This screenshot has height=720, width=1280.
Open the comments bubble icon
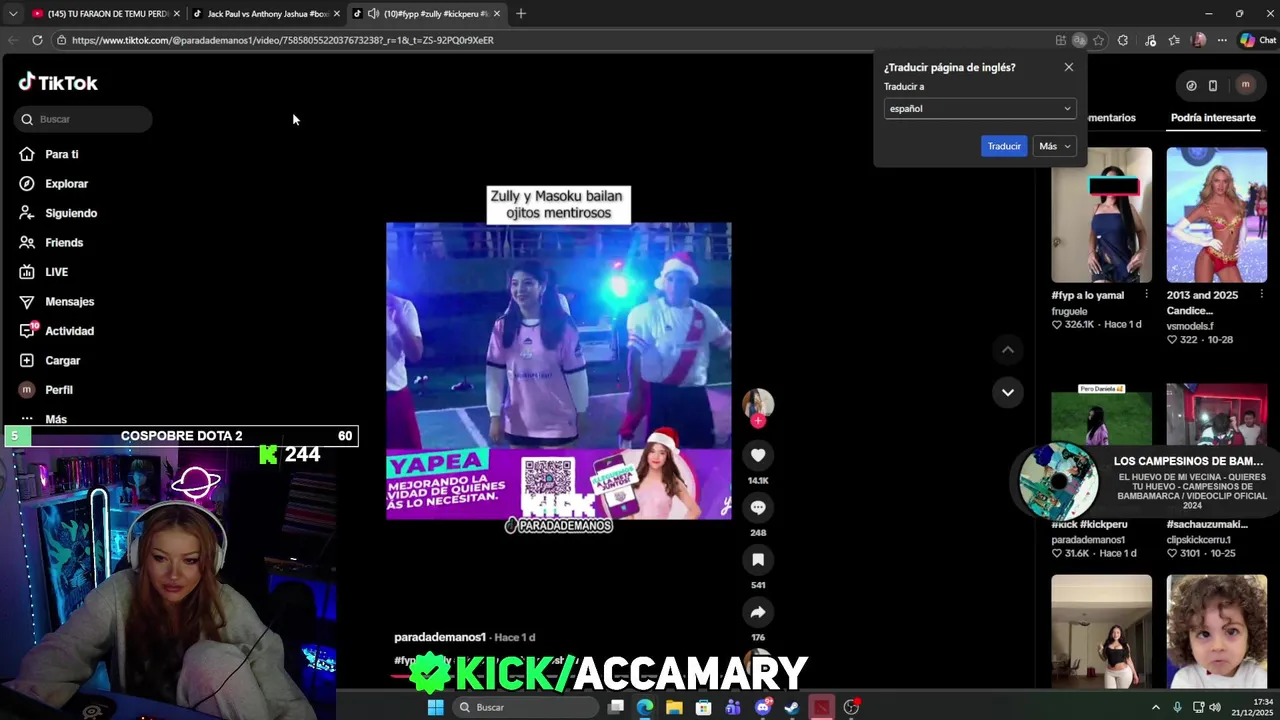coord(758,507)
